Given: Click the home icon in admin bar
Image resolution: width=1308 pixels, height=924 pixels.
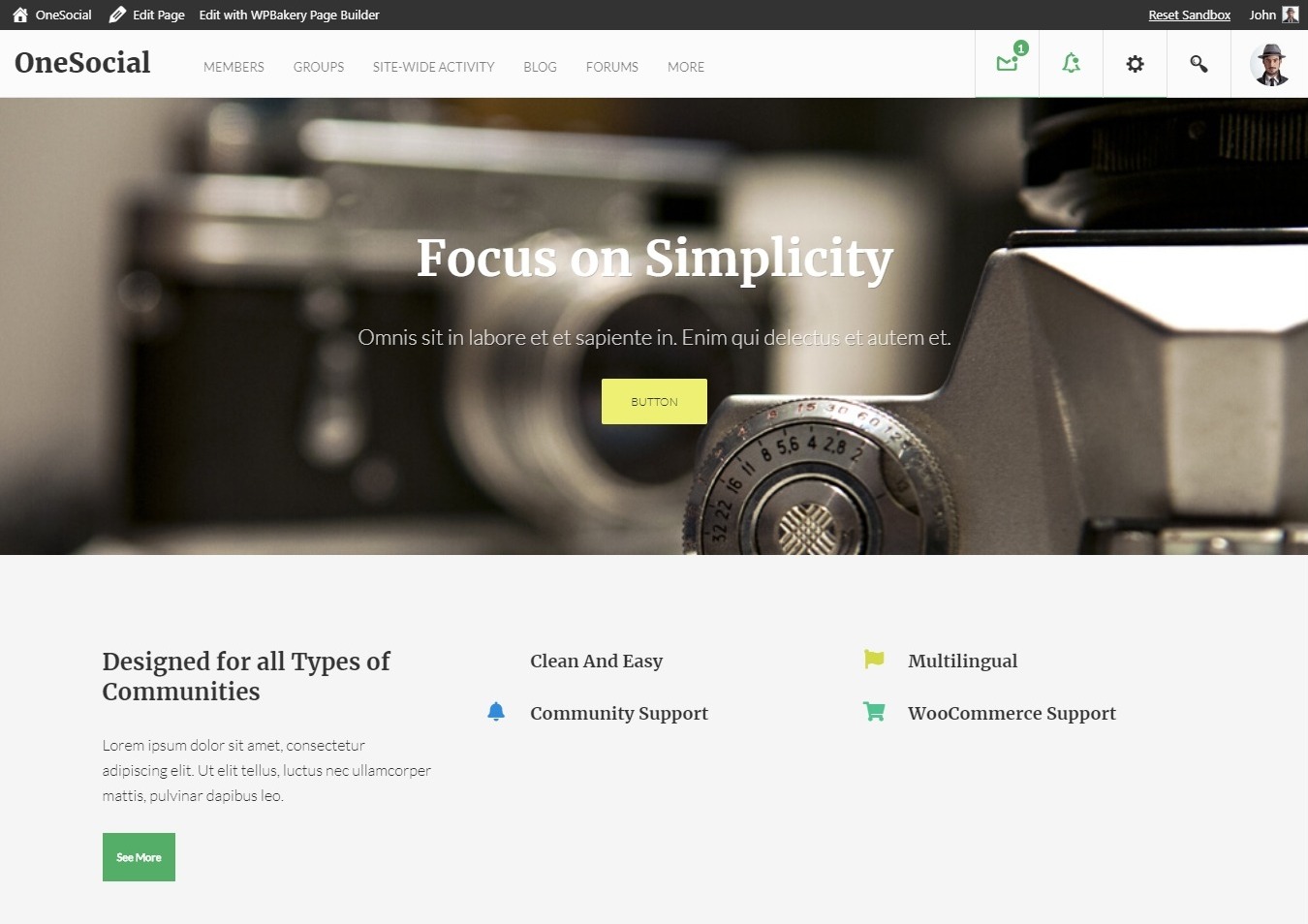Looking at the screenshot, I should (20, 15).
